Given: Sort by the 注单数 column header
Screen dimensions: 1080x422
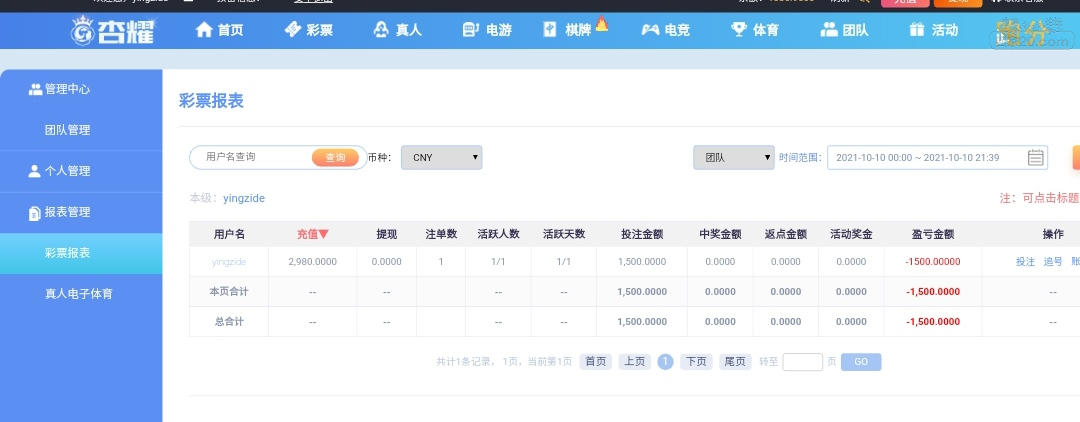Looking at the screenshot, I should coord(441,234).
